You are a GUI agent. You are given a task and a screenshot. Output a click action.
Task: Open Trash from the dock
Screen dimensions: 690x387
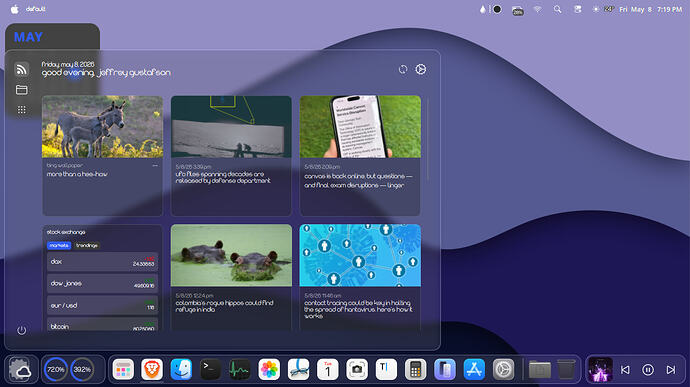(566, 369)
